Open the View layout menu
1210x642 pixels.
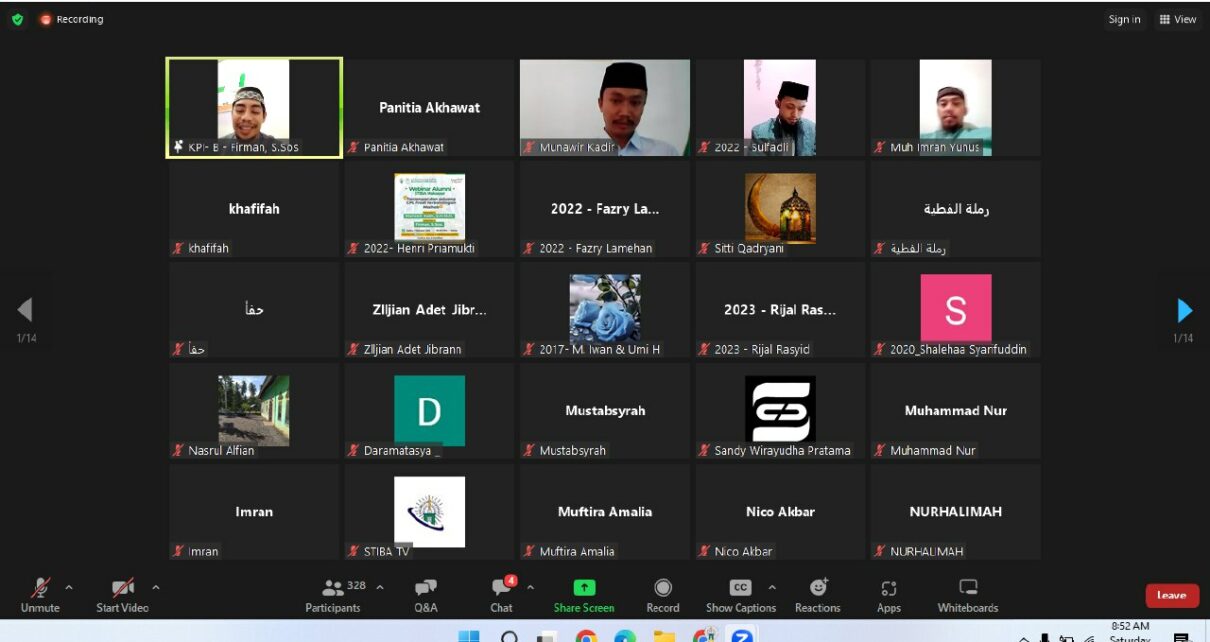tap(1177, 19)
